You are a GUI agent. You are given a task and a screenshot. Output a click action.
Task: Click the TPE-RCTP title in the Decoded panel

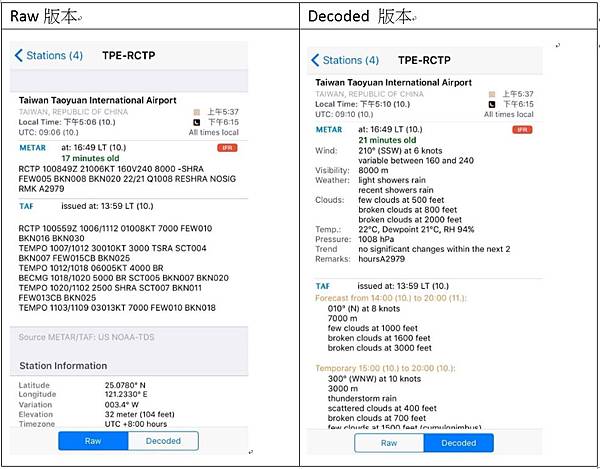[424, 60]
